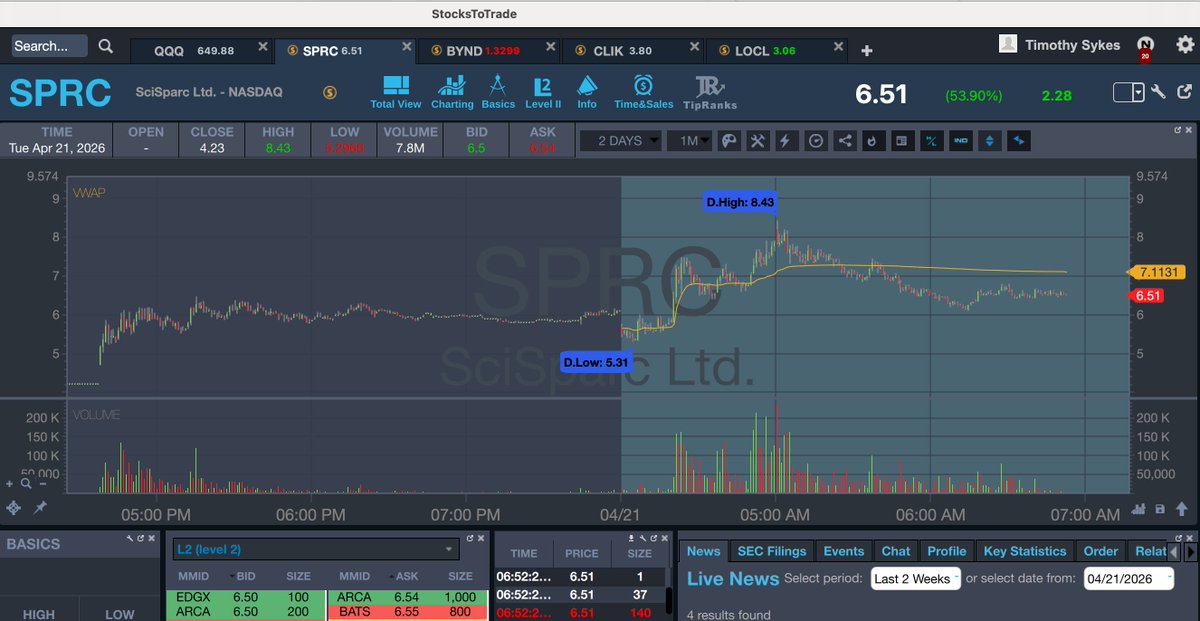This screenshot has height=621, width=1200.
Task: Open the Info panel icon
Action: [x=587, y=91]
